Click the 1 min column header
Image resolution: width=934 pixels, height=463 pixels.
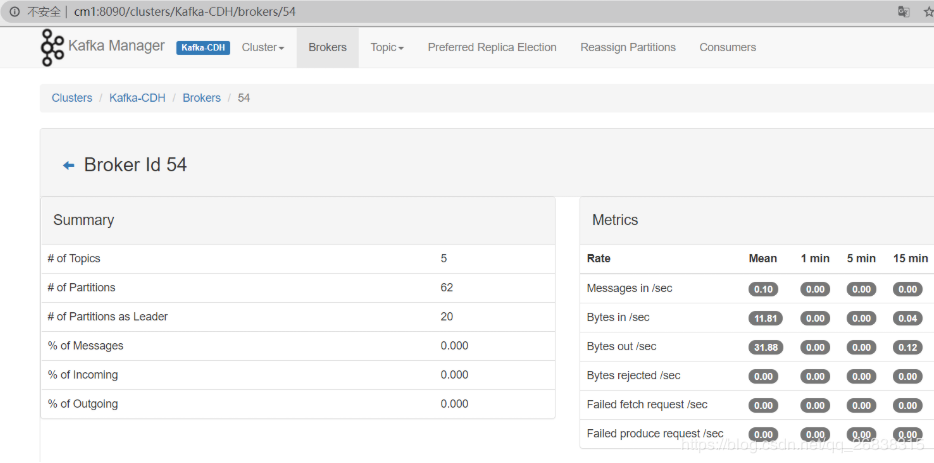[815, 259]
